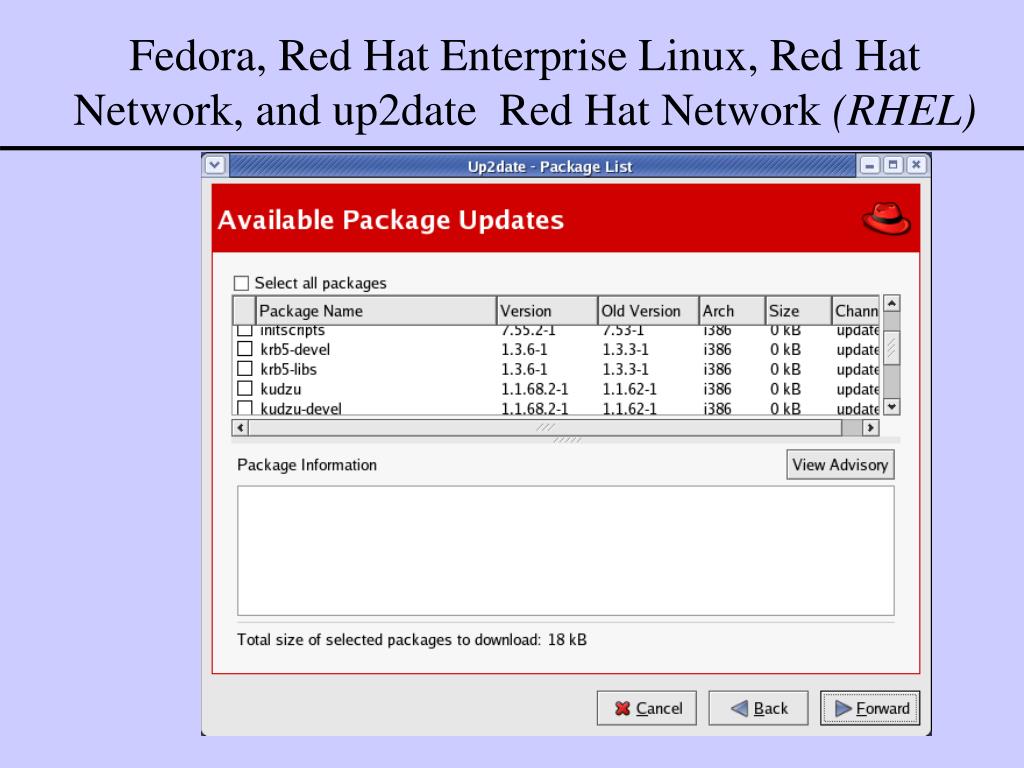Click the Red Hat logo icon
This screenshot has height=768, width=1024.
pos(886,219)
